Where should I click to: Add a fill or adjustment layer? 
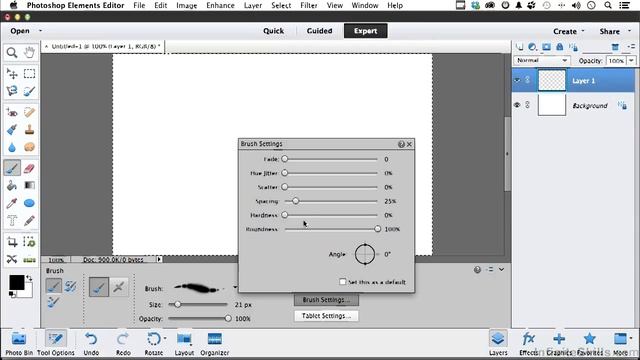(x=532, y=47)
